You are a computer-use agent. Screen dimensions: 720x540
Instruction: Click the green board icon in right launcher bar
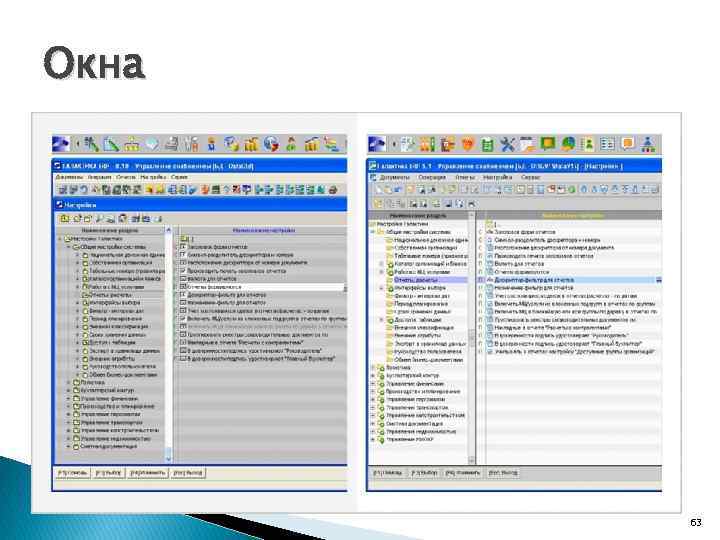547,144
